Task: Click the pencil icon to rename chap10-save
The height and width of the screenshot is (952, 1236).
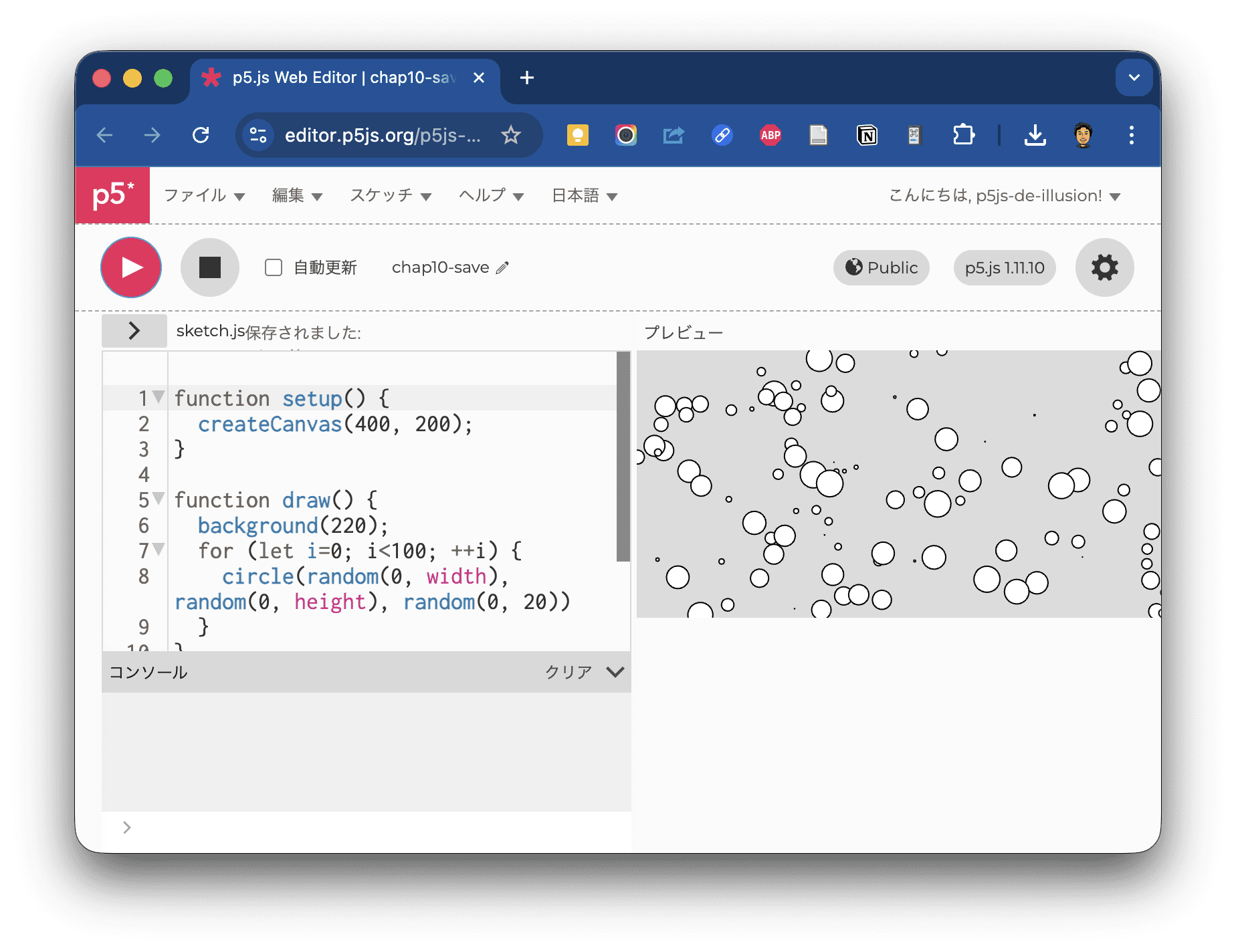Action: click(502, 267)
